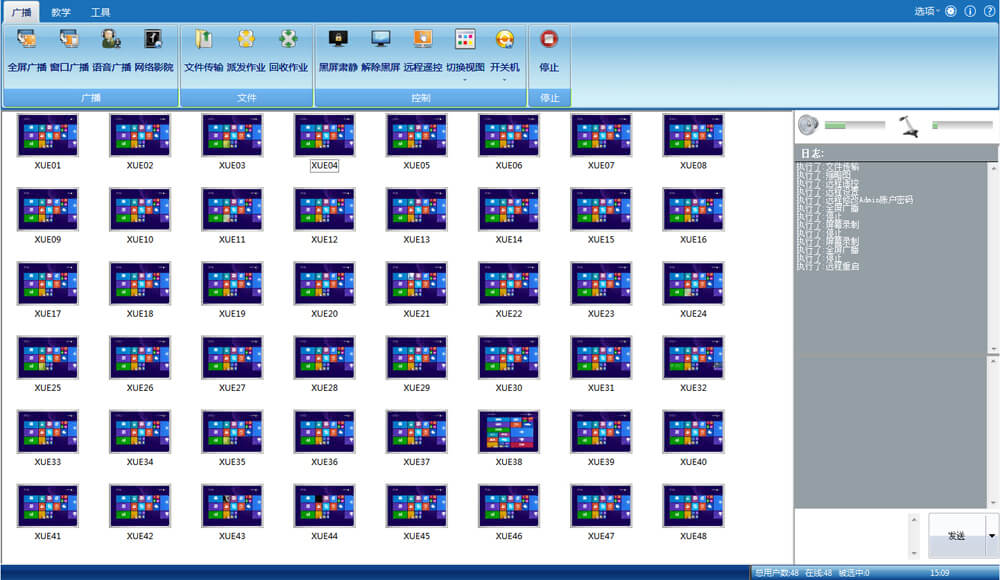Viewport: 1000px width, 580px height.
Task: Select student thumbnail XUE44
Action: coord(324,505)
